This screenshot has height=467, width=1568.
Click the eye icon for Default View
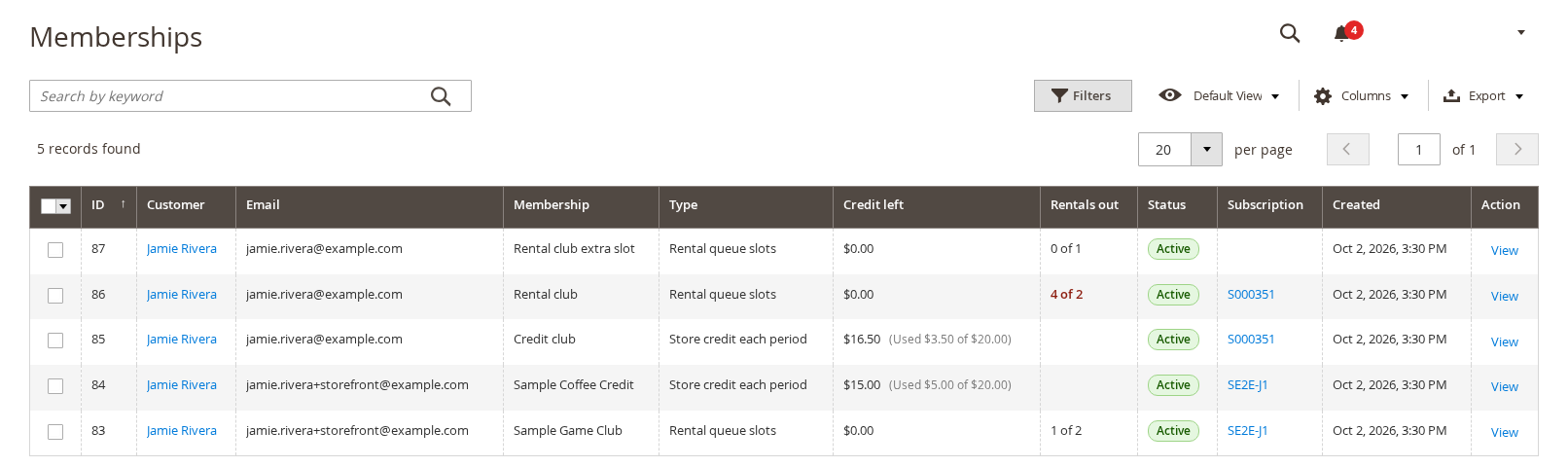pos(1170,95)
